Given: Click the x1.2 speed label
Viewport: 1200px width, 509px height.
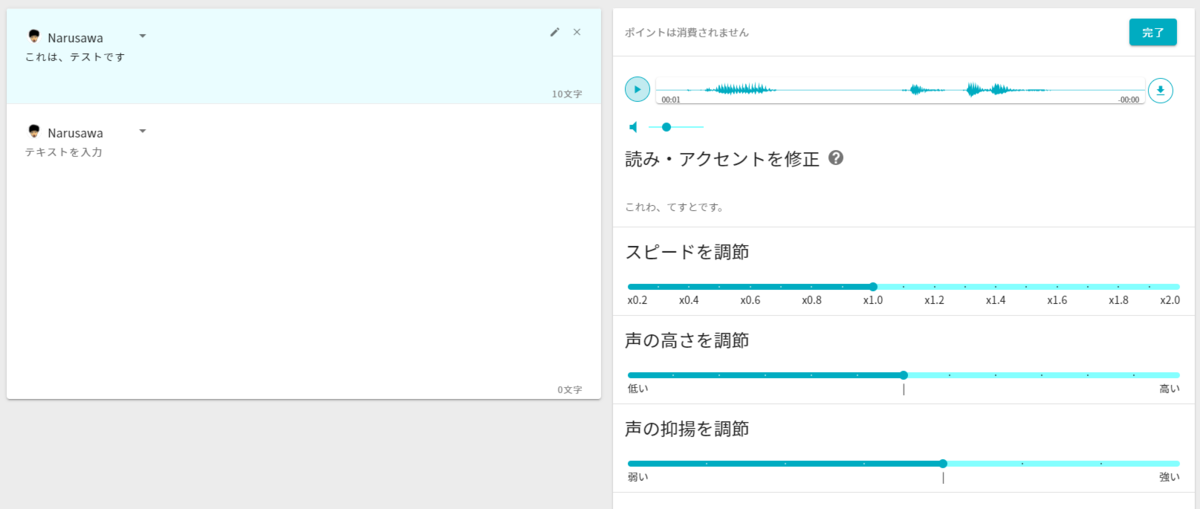Looking at the screenshot, I should point(934,300).
